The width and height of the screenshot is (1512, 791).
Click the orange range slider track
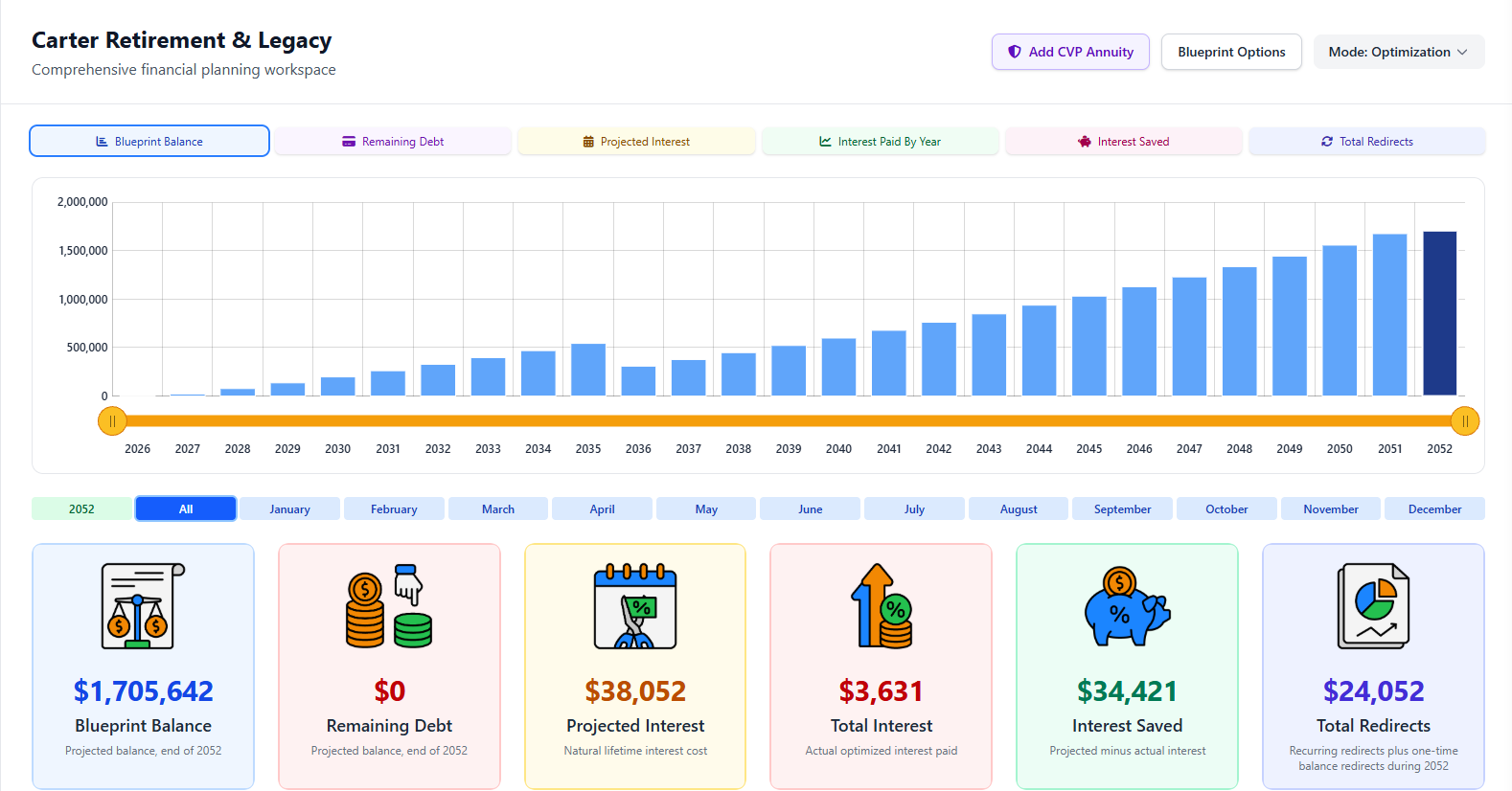click(x=789, y=420)
